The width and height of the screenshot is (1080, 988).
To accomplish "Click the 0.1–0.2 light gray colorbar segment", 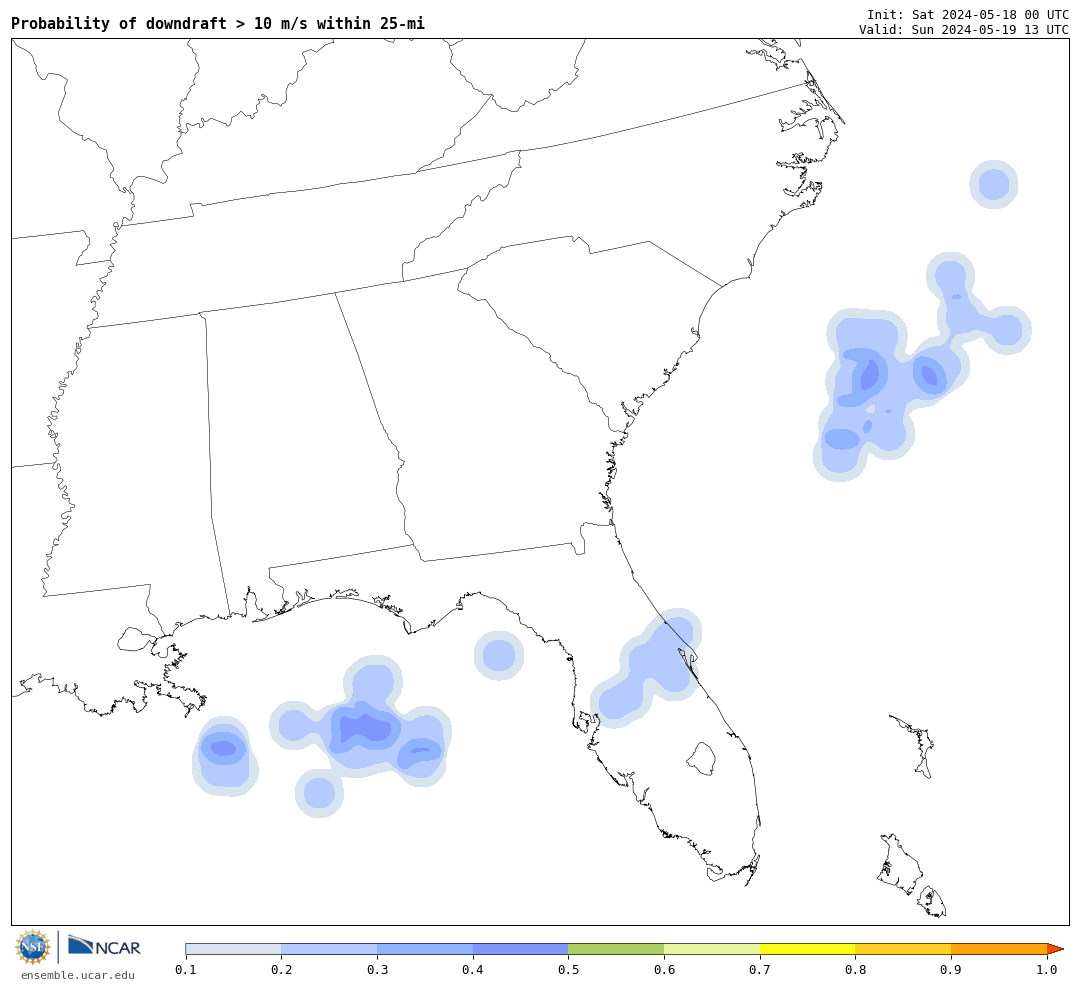I will pyautogui.click(x=233, y=949).
